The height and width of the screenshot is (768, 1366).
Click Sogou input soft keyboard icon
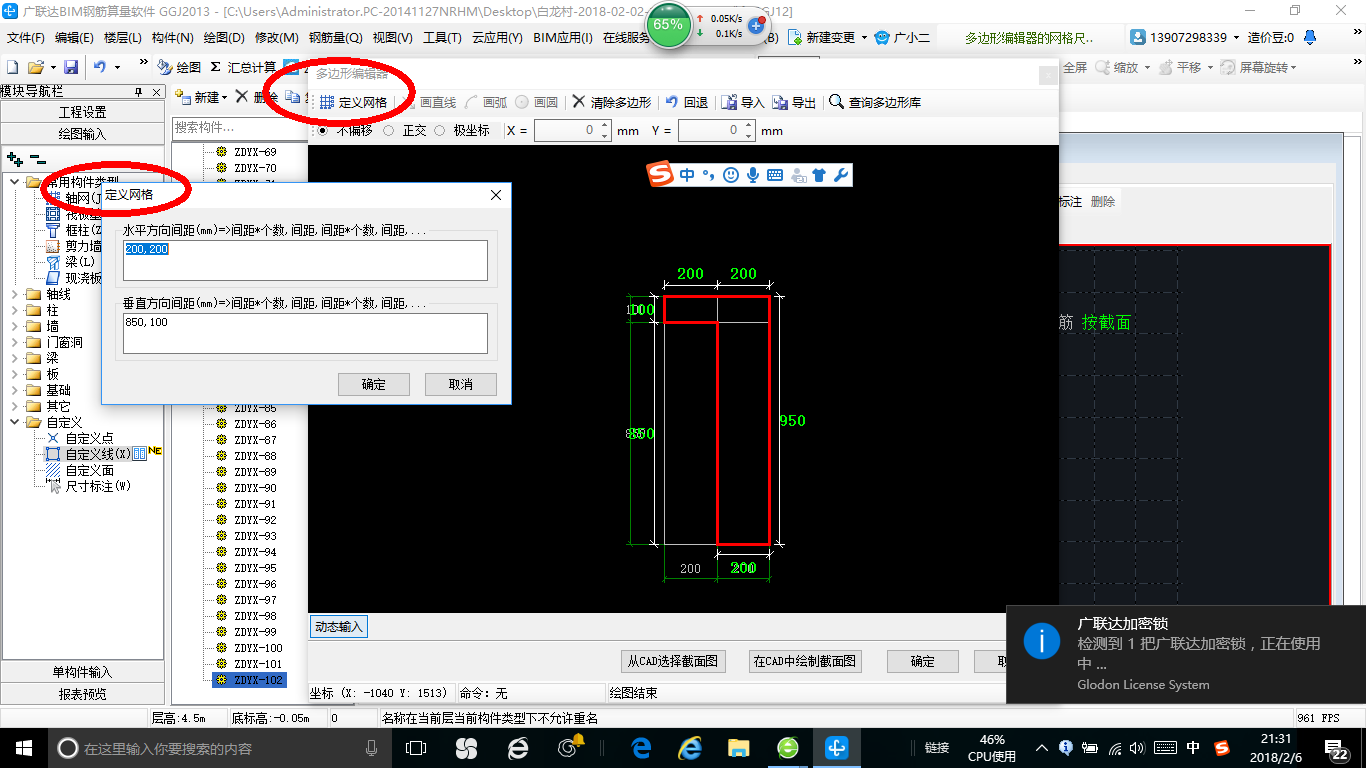point(775,175)
